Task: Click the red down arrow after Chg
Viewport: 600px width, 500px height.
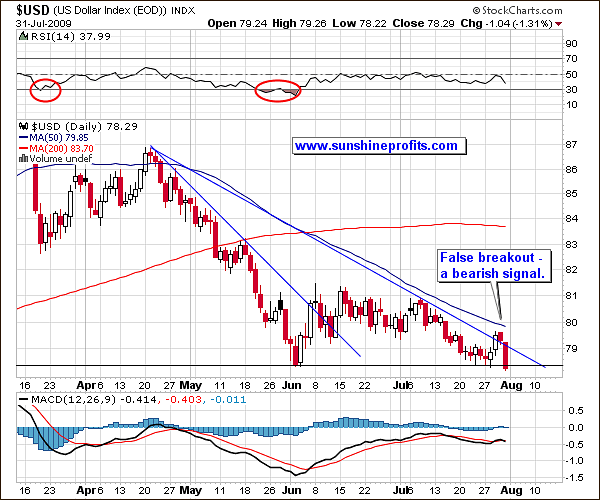Action: point(559,24)
